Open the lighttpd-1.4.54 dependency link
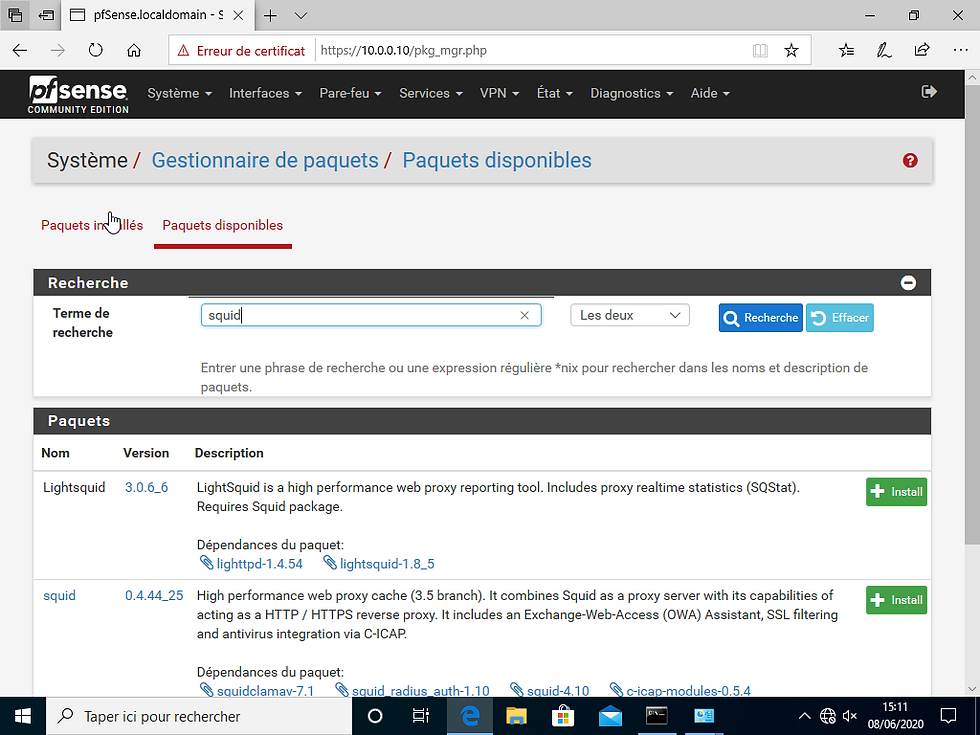 click(259, 564)
